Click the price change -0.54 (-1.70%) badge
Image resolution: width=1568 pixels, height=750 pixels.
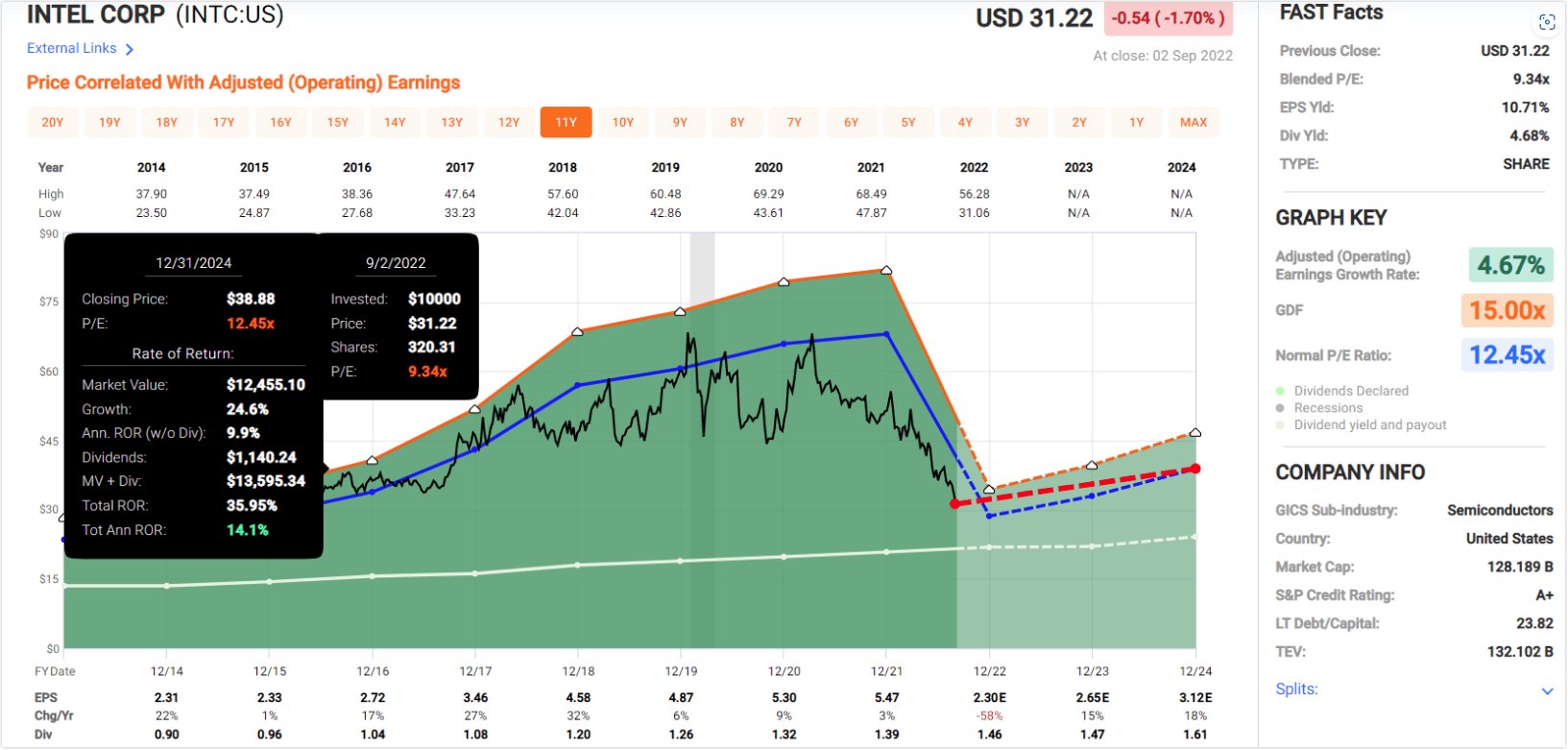coord(1169,18)
